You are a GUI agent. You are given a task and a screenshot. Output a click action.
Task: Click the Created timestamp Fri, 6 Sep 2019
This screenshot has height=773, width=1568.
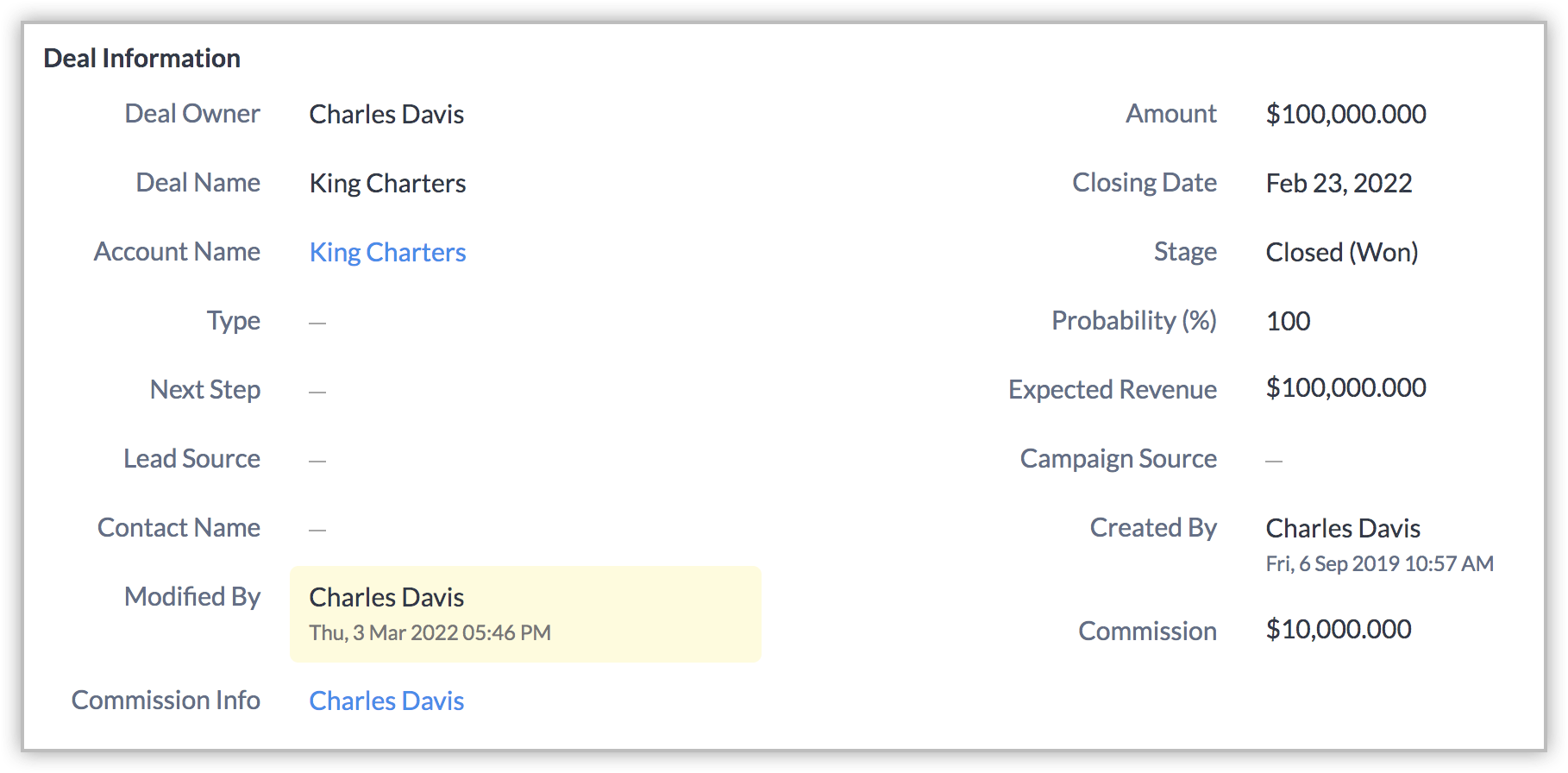[1379, 563]
